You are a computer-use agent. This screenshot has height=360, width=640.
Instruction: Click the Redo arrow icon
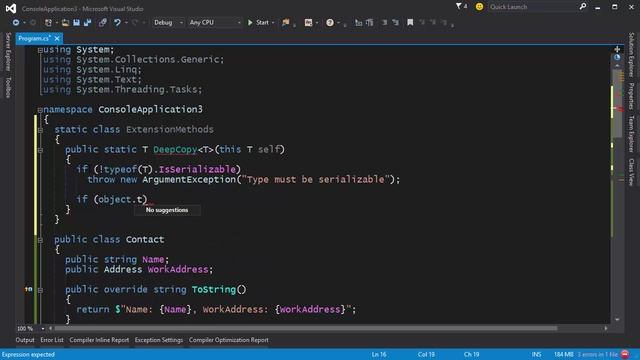pyautogui.click(x=135, y=22)
